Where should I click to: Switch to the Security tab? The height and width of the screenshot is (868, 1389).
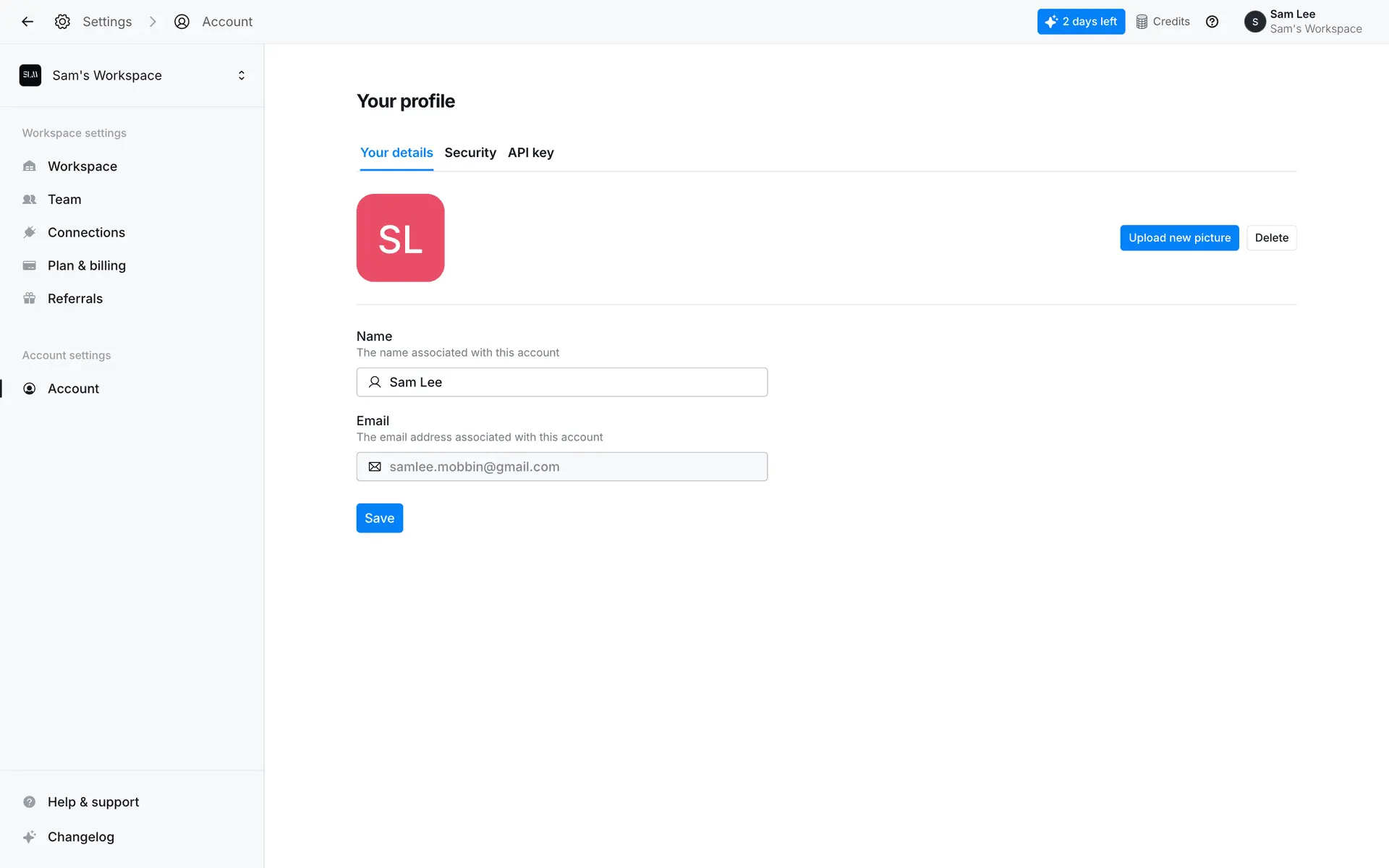click(470, 153)
